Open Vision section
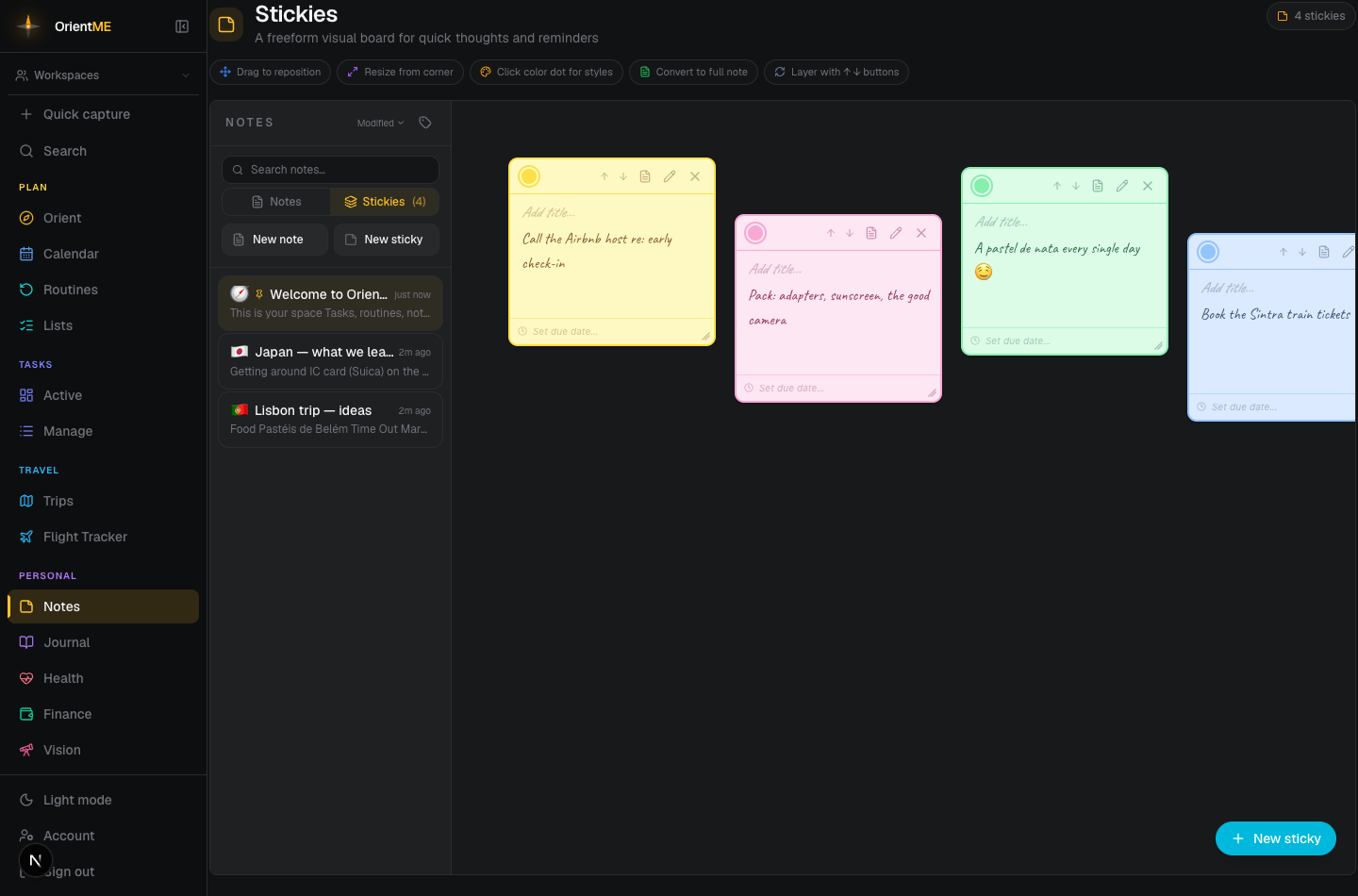This screenshot has width=1358, height=896. (103, 750)
